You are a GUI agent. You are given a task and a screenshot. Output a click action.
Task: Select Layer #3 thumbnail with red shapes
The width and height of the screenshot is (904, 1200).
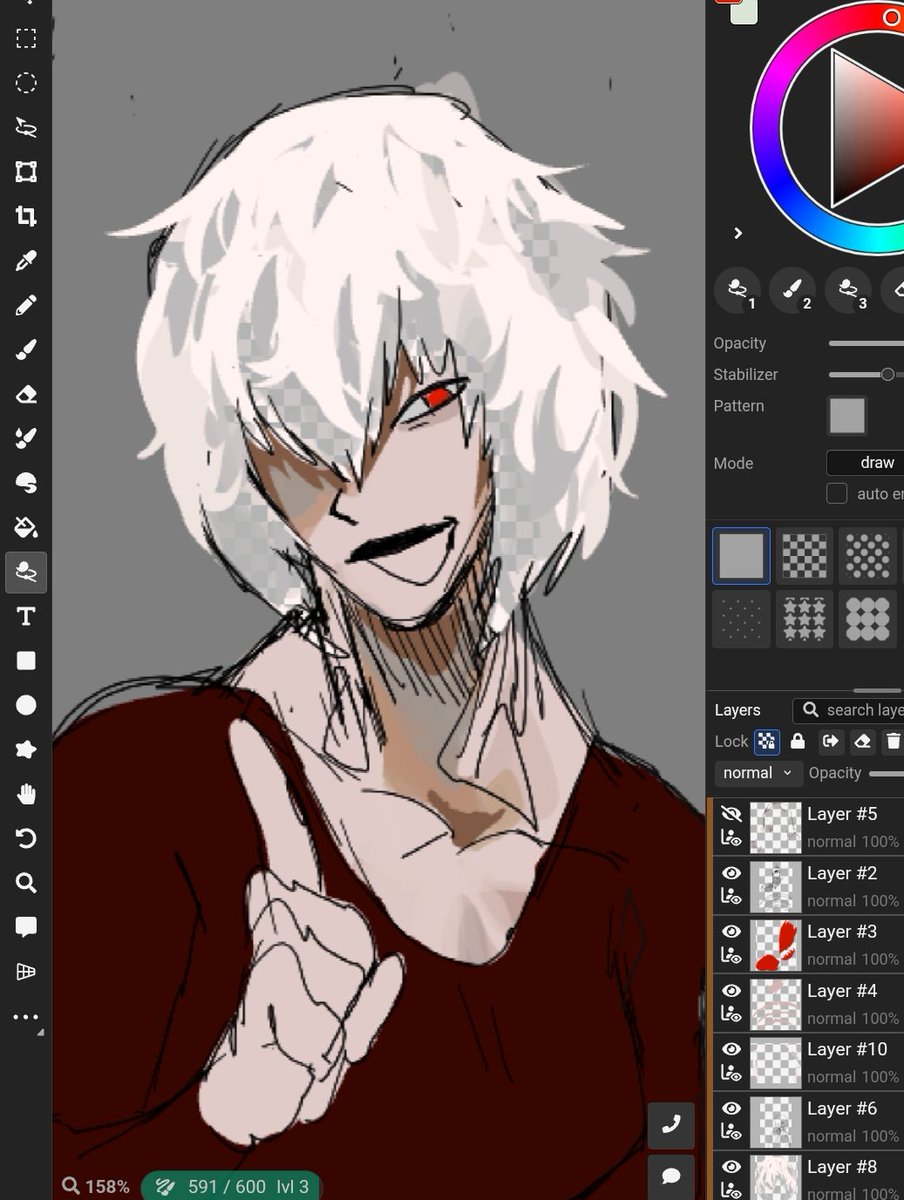776,945
